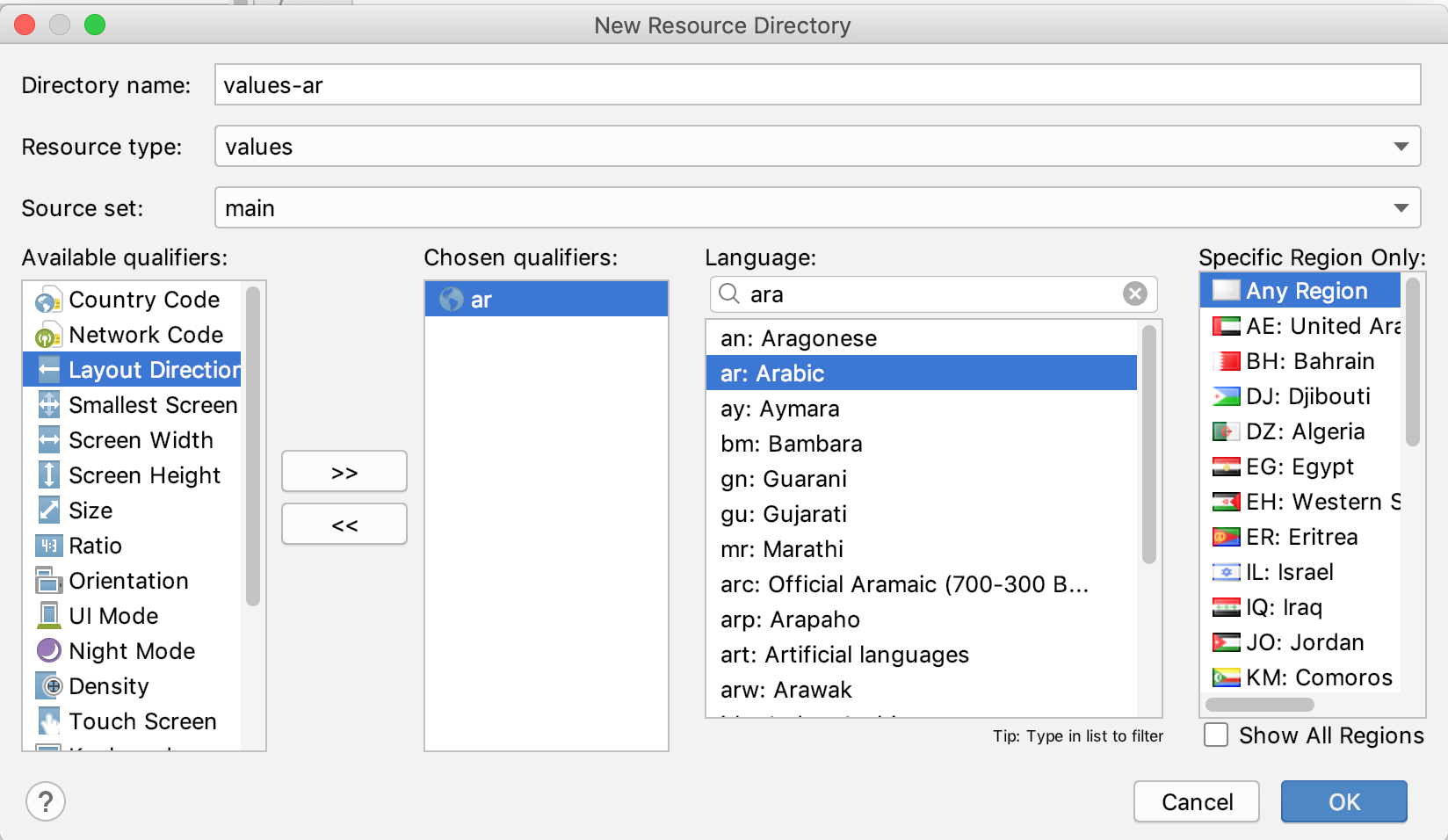Click the Algeria flag icon
1448x840 pixels.
[x=1226, y=431]
